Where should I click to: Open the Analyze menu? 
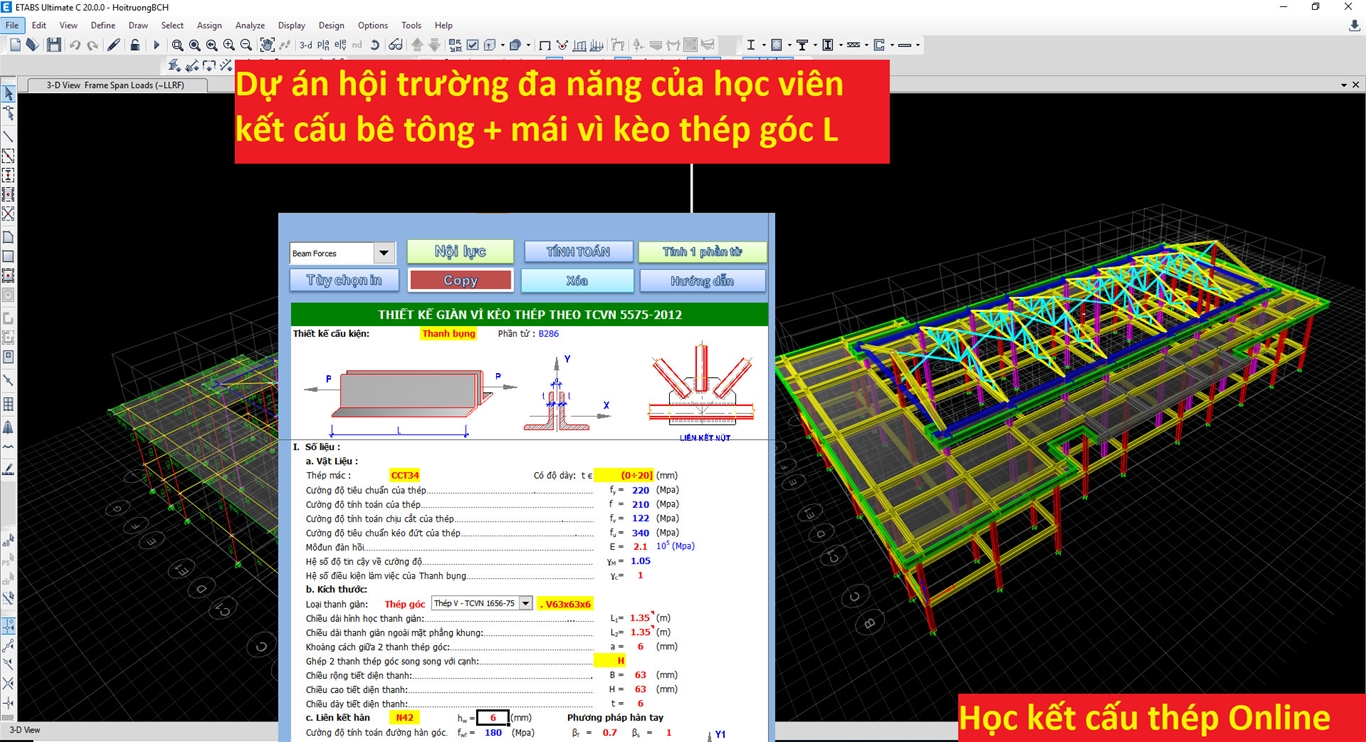250,25
